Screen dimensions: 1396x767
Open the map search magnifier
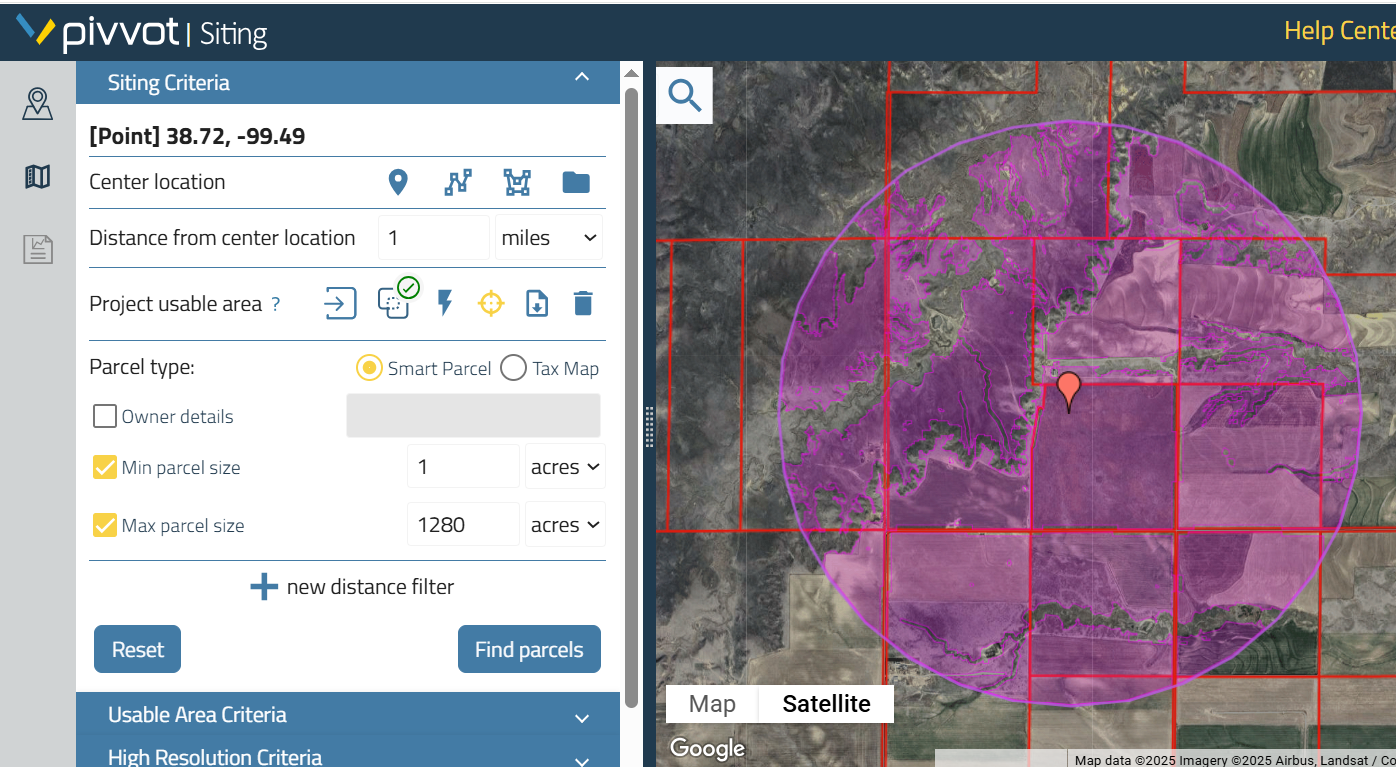(685, 96)
